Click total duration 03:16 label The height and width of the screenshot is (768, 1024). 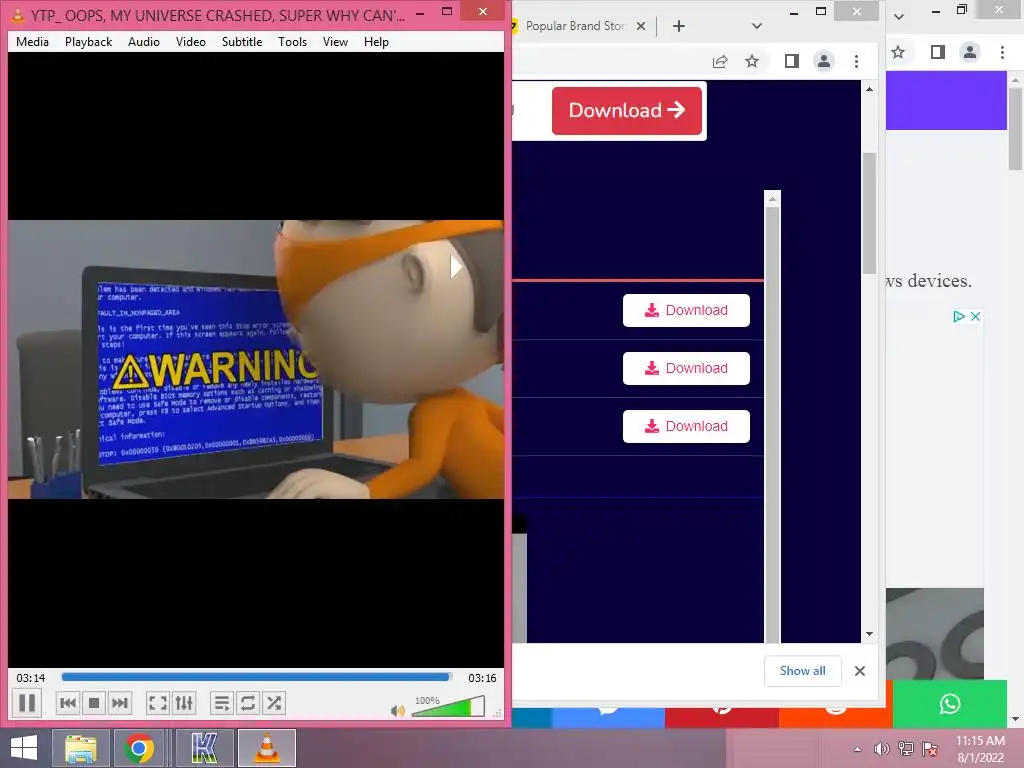click(482, 678)
